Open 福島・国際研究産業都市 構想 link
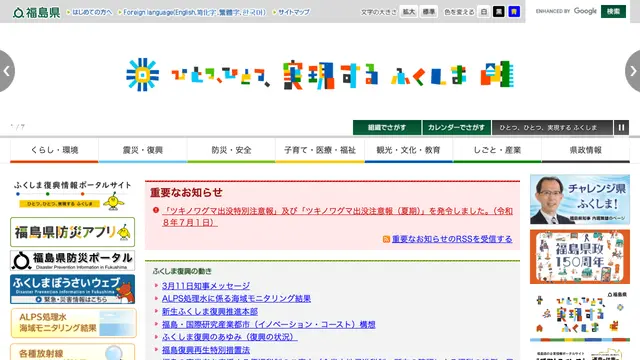 pyautogui.click(x=269, y=324)
